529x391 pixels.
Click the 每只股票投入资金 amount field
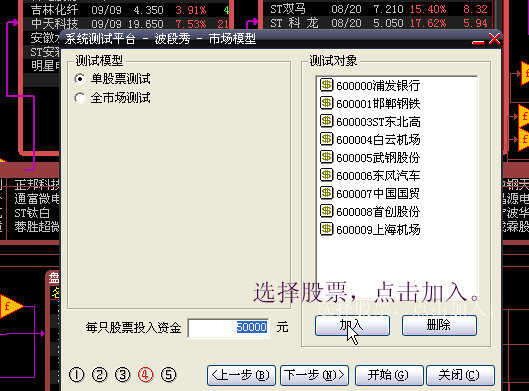pyautogui.click(x=228, y=328)
